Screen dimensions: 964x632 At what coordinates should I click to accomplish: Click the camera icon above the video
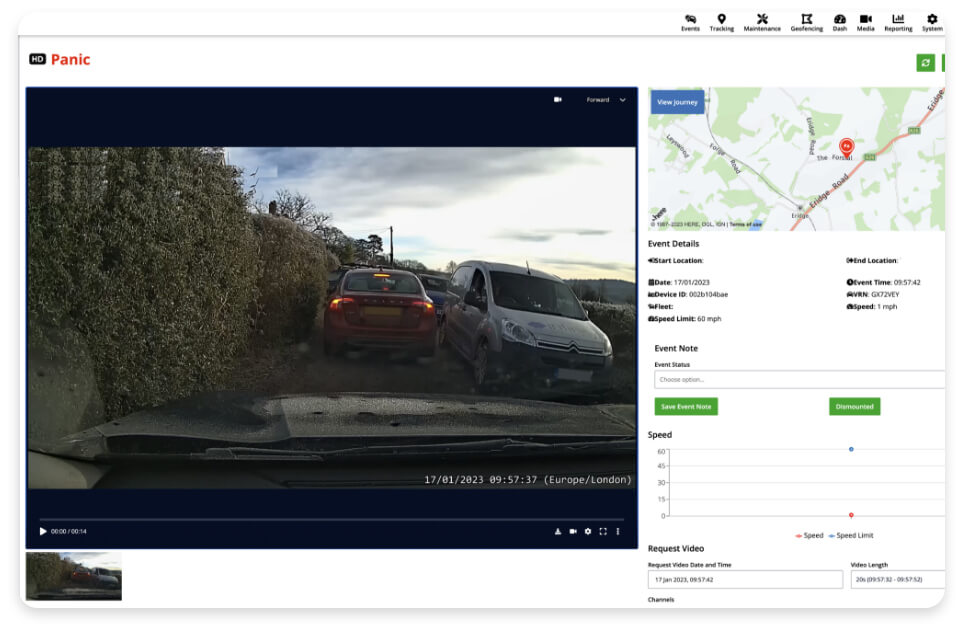(x=558, y=100)
